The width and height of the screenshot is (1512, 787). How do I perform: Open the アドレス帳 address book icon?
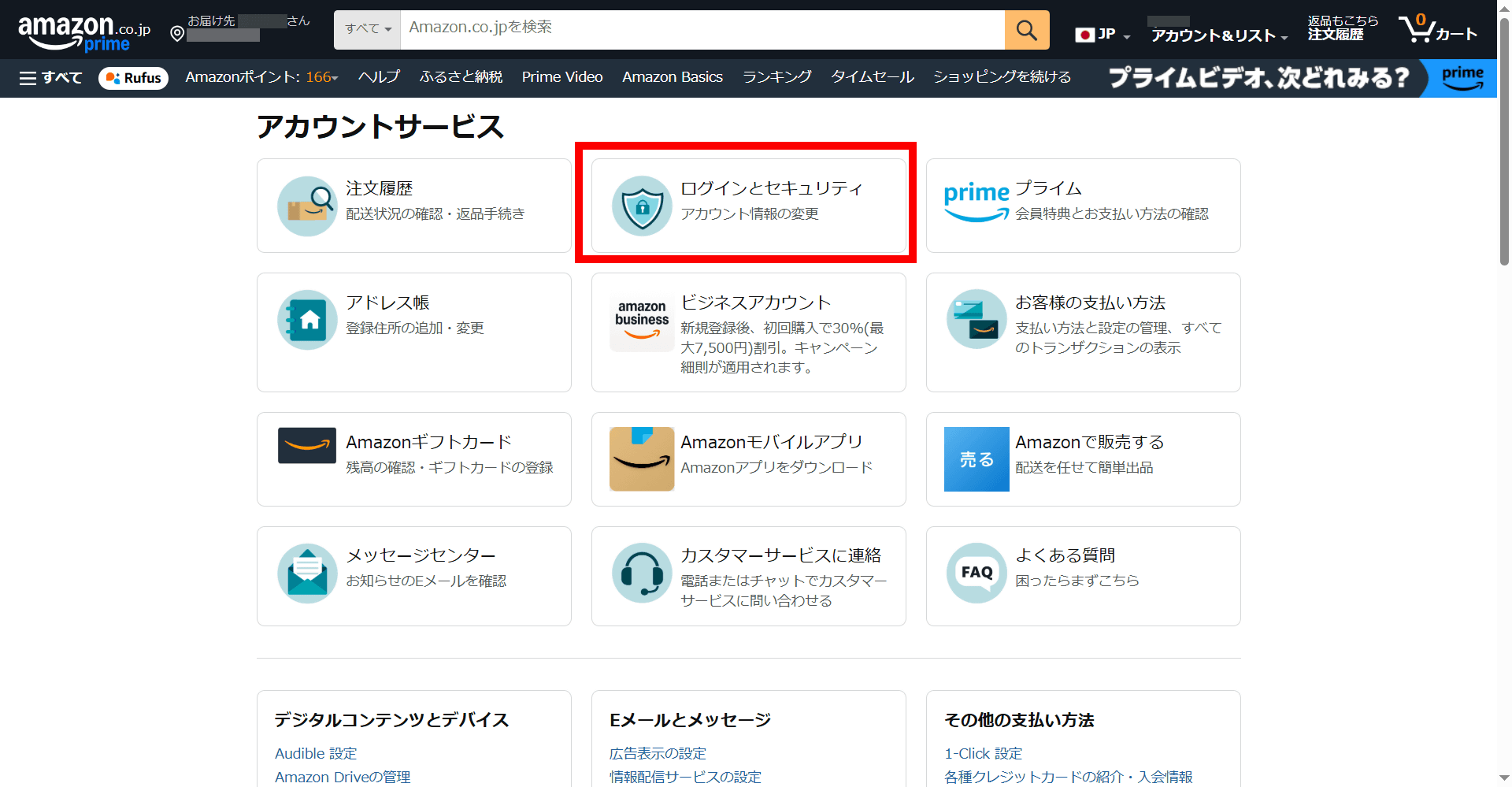click(x=307, y=320)
